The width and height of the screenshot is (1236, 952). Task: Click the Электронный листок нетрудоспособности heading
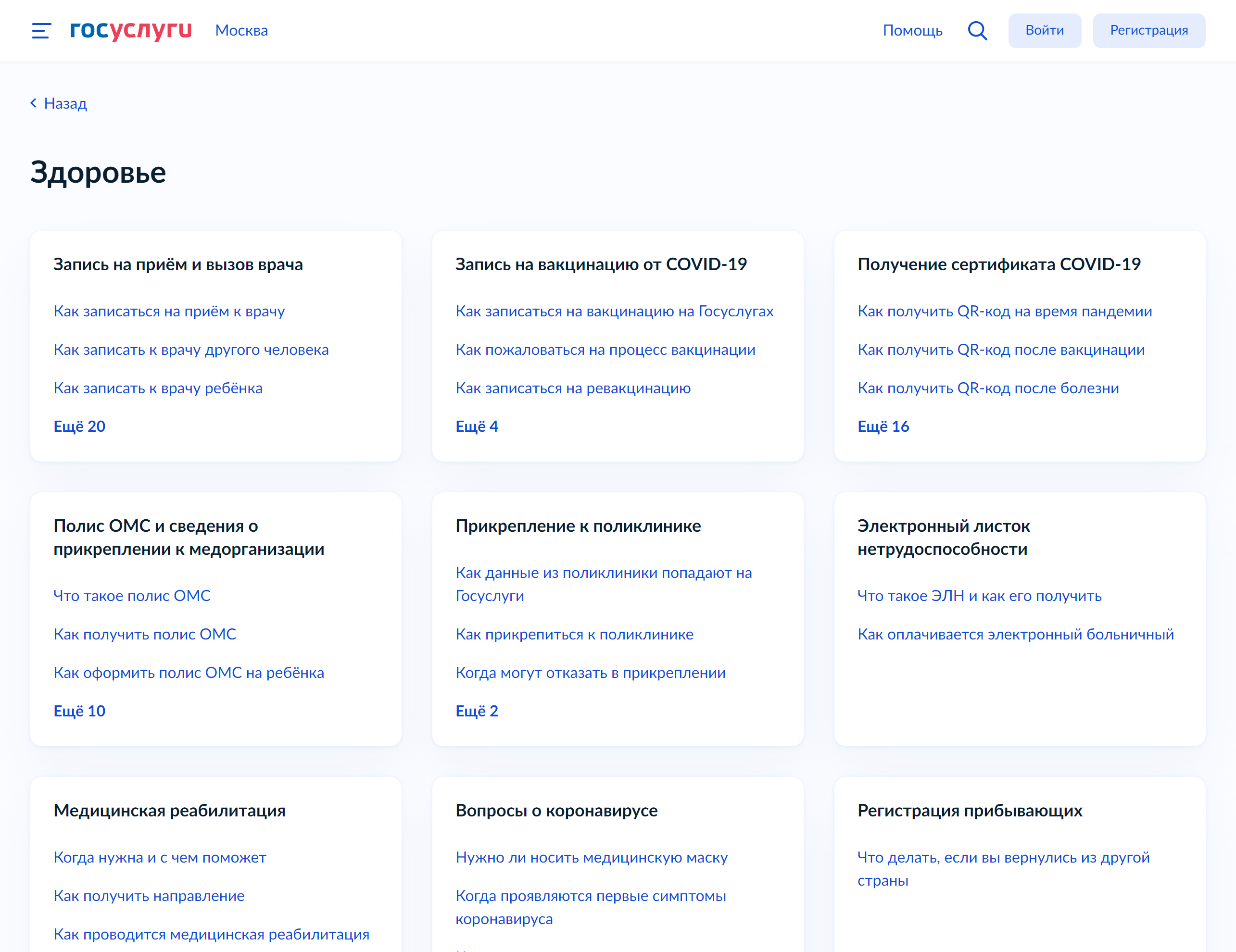944,538
